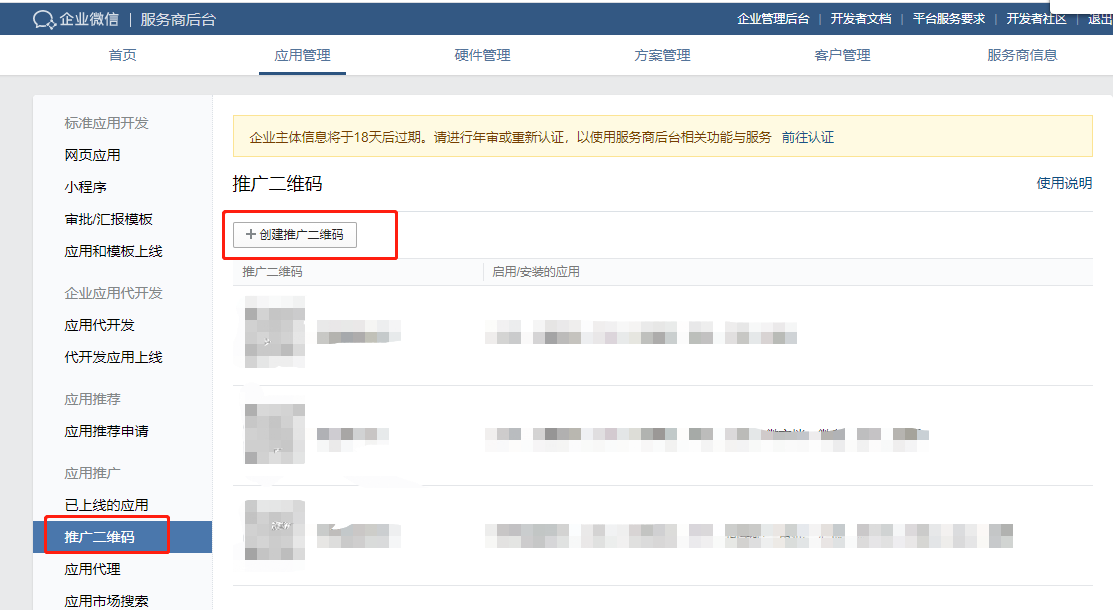Switch to 硬件管理 tab
The height and width of the screenshot is (610, 1113).
tap(483, 55)
